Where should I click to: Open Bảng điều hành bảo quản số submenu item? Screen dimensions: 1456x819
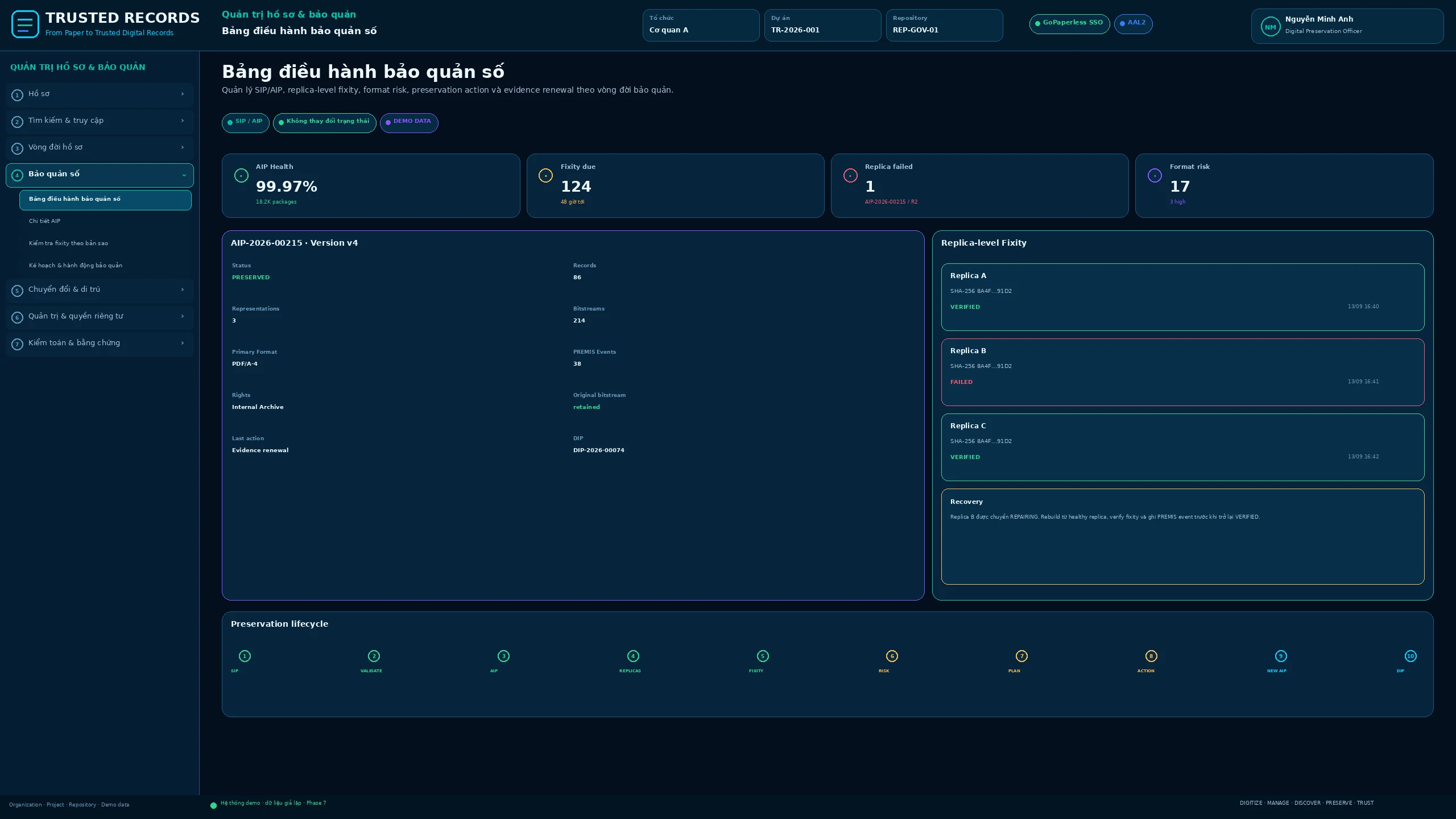[105, 200]
